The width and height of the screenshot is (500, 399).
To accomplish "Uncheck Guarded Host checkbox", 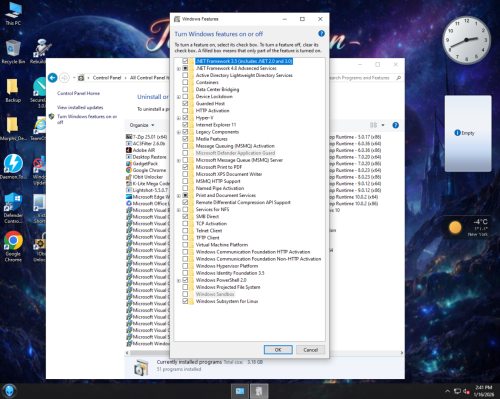I will click(185, 103).
